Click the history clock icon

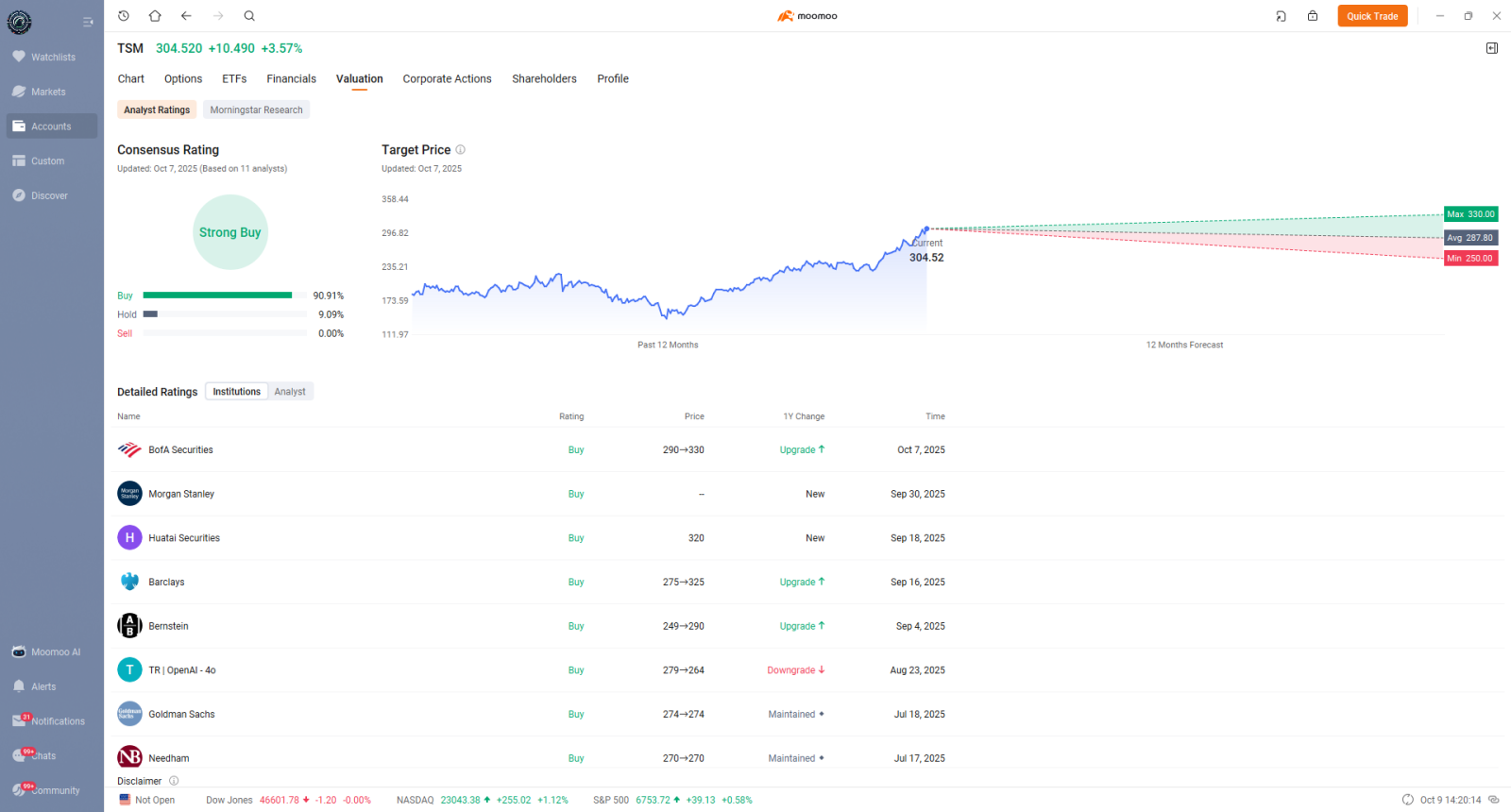tap(124, 16)
